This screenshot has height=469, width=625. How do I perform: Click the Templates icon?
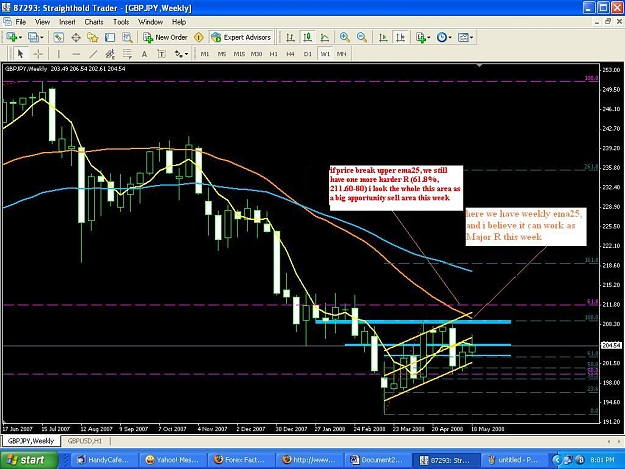tap(463, 37)
